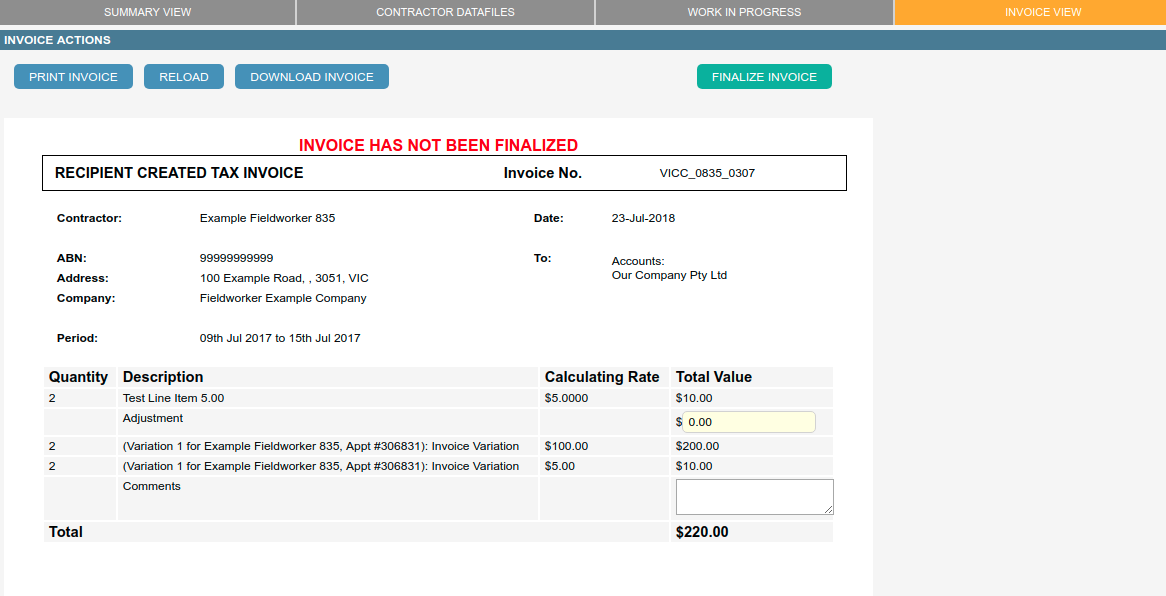Click the Total amount $220.00
The width and height of the screenshot is (1166, 596).
[702, 532]
